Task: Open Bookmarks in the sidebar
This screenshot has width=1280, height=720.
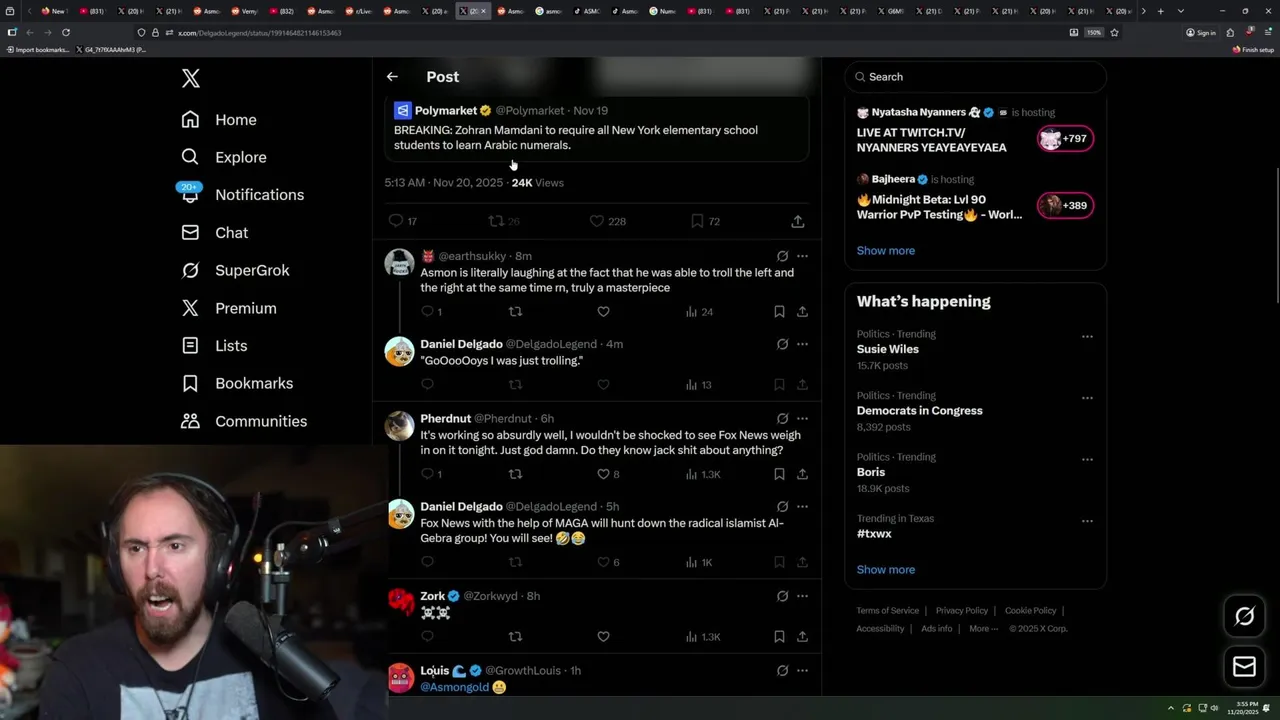Action: [x=237, y=384]
